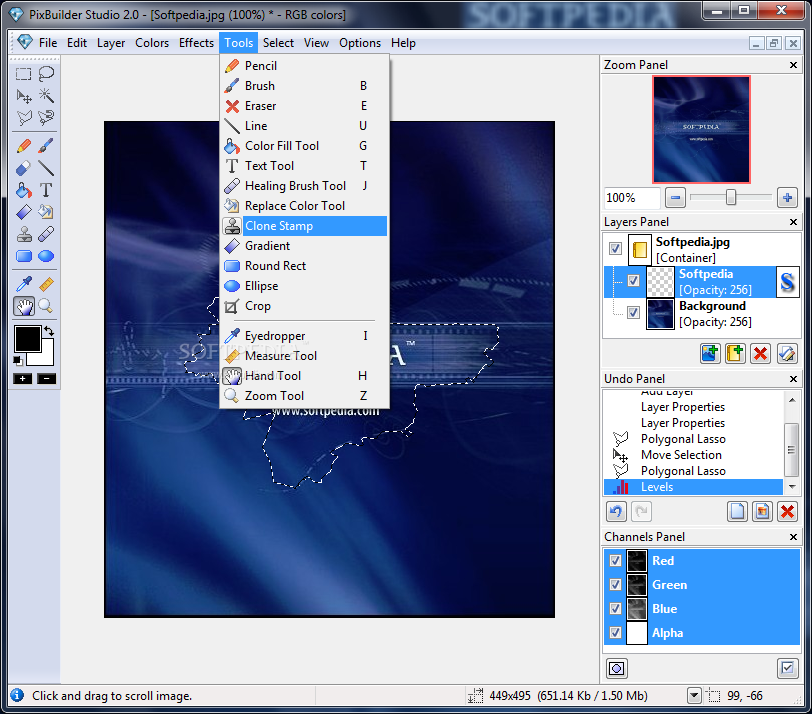The image size is (812, 714).
Task: Select the Eraser tool in left toolbox
Action: click(x=23, y=168)
